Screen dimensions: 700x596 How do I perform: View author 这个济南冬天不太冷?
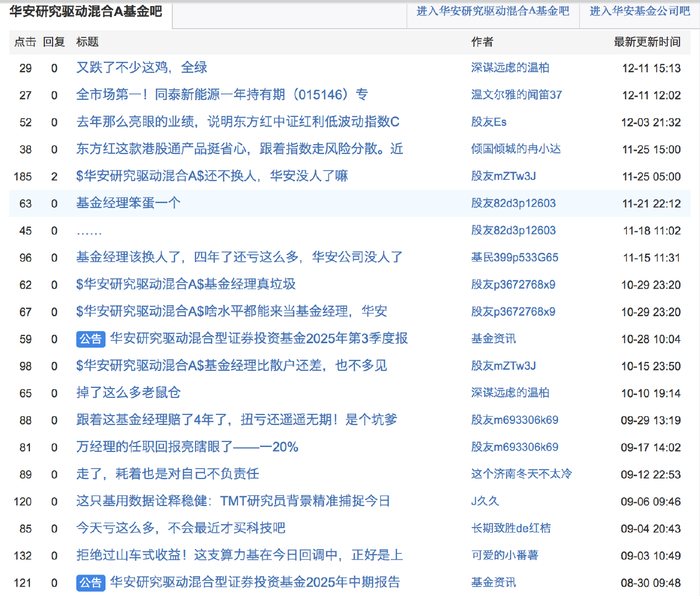(x=521, y=474)
